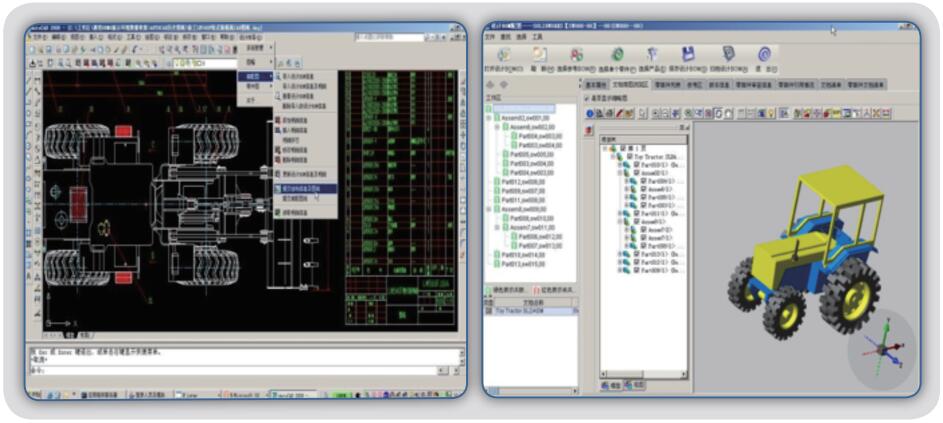Toggle the first Assem checkbox under Toy Tractor
This screenshot has width=943, height=423.
point(637,172)
